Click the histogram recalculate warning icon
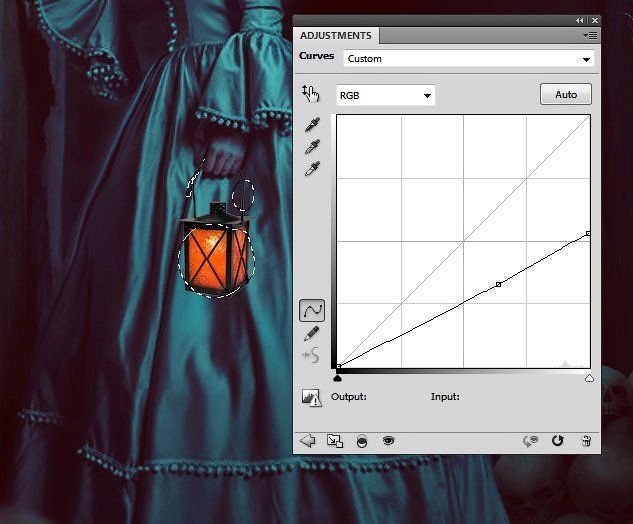This screenshot has height=524, width=633. 311,398
